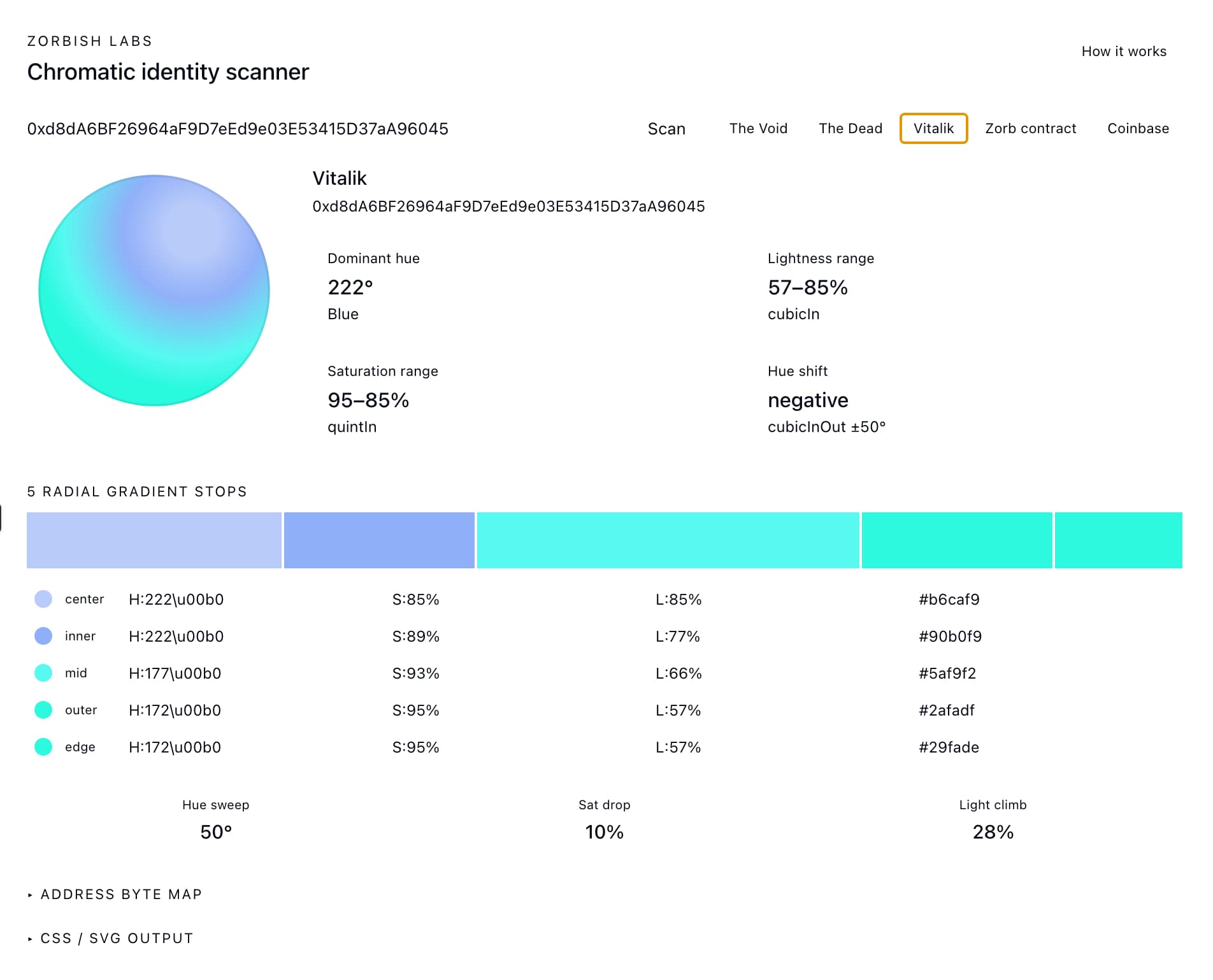Click the center stop color dot
Image resolution: width=1213 pixels, height=980 pixels.
coord(43,599)
